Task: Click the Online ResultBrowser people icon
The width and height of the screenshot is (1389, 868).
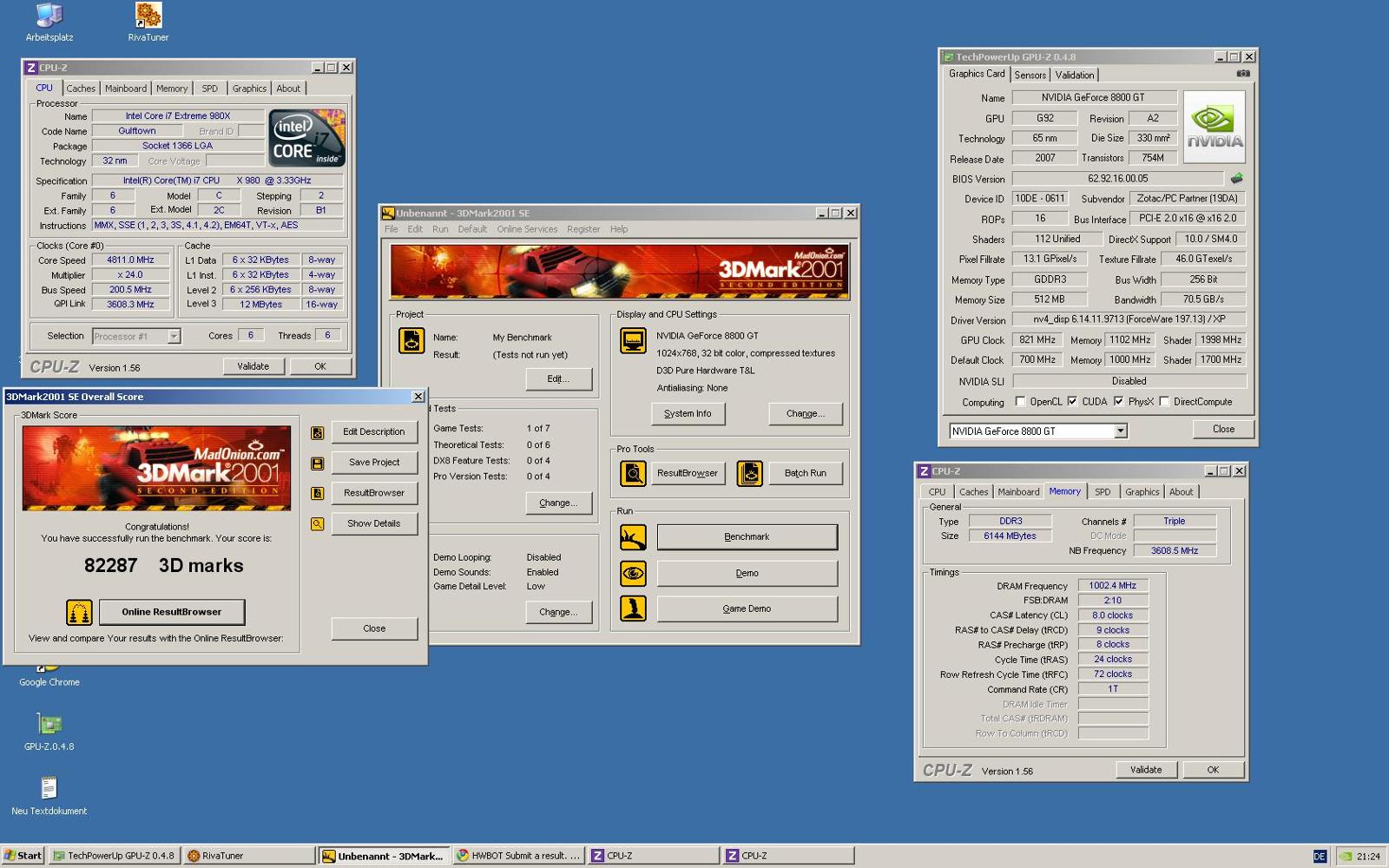Action: coord(79,613)
